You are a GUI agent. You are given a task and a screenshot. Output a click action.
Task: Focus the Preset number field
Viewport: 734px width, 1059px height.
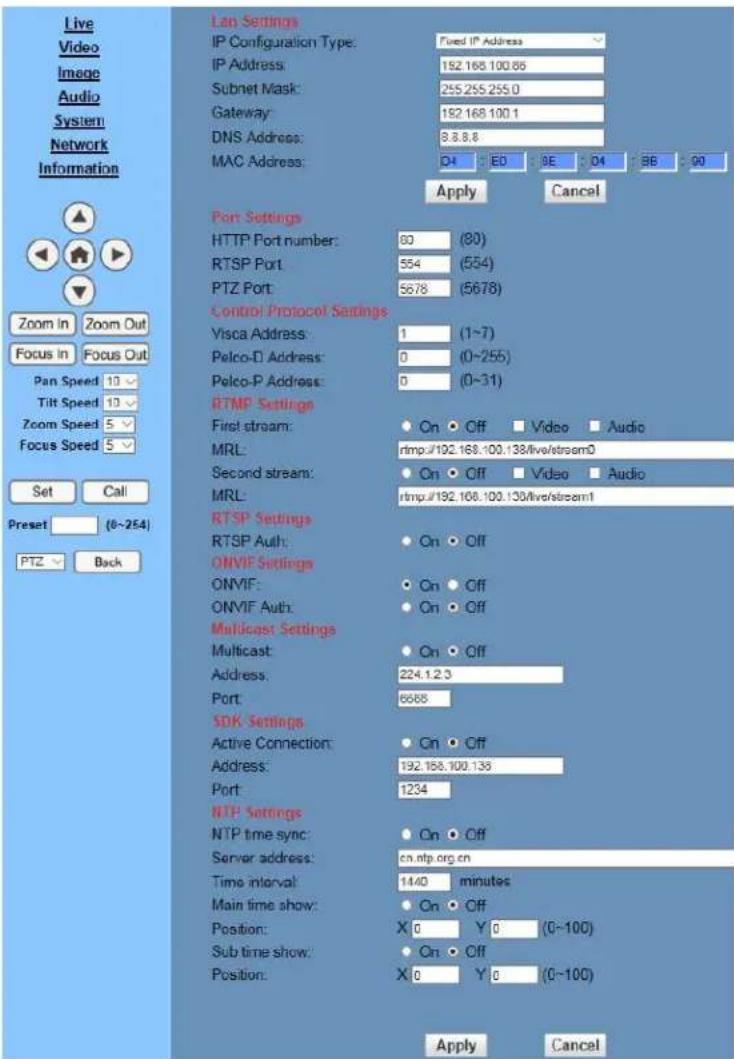[x=75, y=525]
